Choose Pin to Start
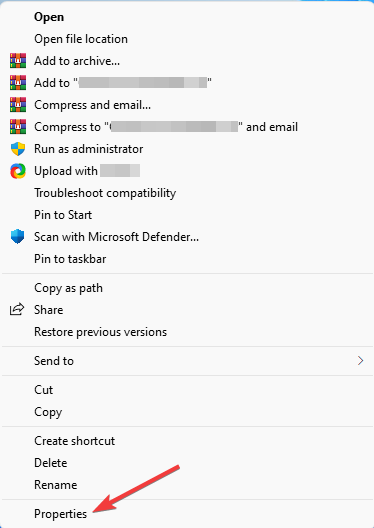The image size is (374, 528). (x=63, y=215)
